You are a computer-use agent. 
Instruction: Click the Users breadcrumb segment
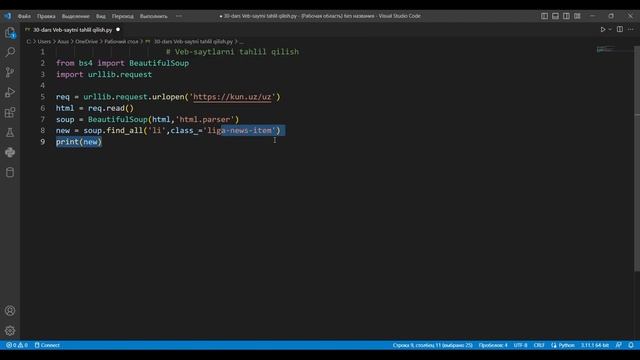44,42
